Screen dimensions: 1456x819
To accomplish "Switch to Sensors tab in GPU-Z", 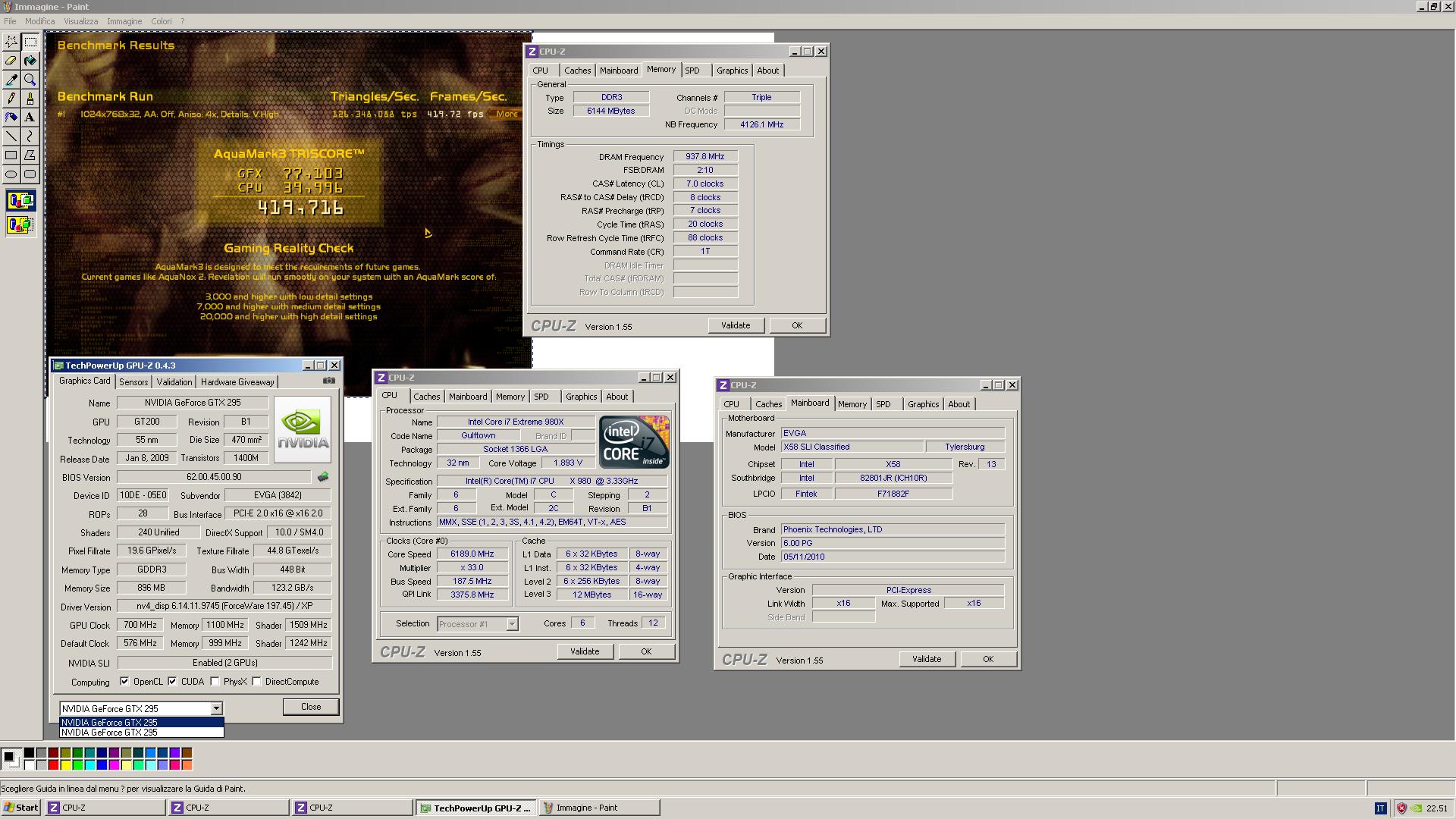I will (133, 382).
